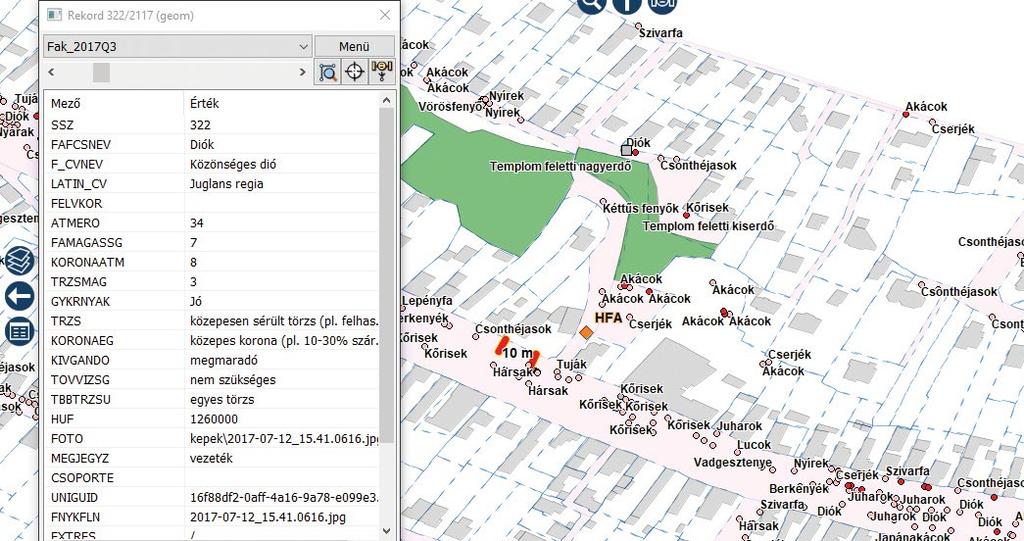This screenshot has height=541, width=1024.
Task: Click the LATIN_CV field name
Action: coord(78,184)
